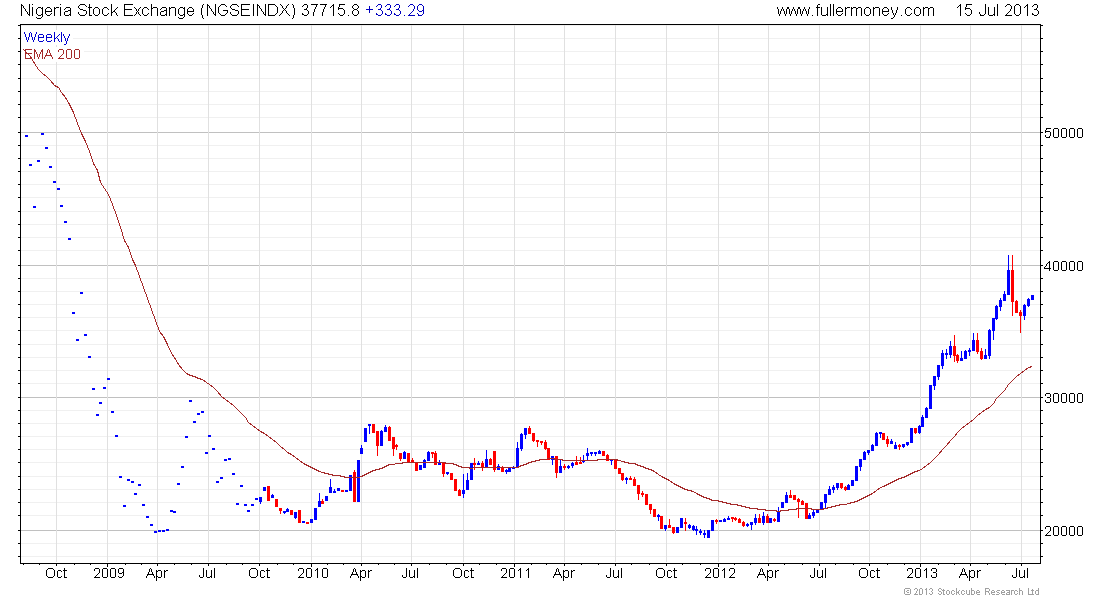This screenshot has width=1100, height=600.
Task: Click the '2011' x-axis label
Action: [516, 573]
